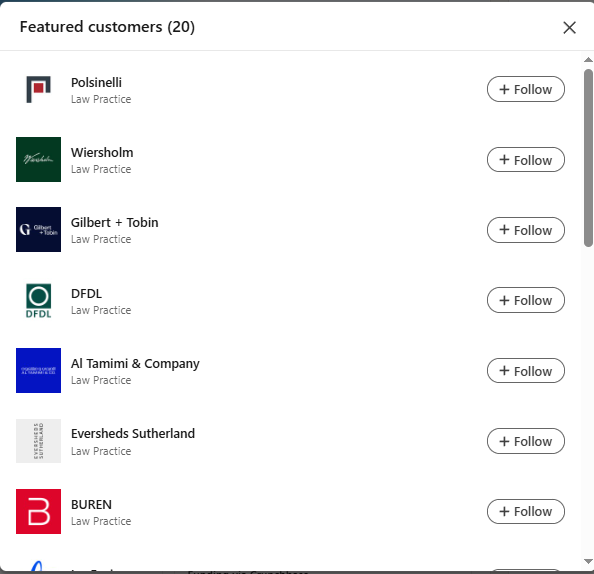The width and height of the screenshot is (594, 574).
Task: Open the Polsinelli company name link
Action: coord(96,82)
